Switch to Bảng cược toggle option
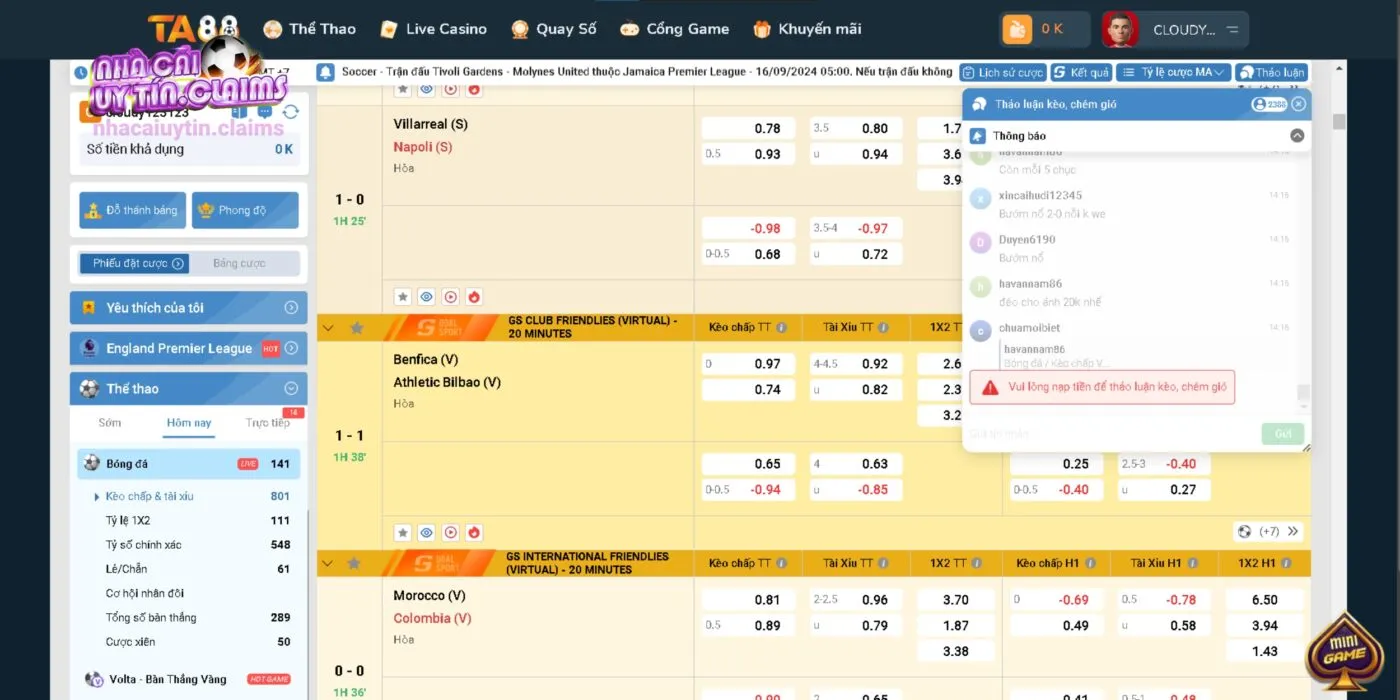1400x700 pixels. click(240, 263)
